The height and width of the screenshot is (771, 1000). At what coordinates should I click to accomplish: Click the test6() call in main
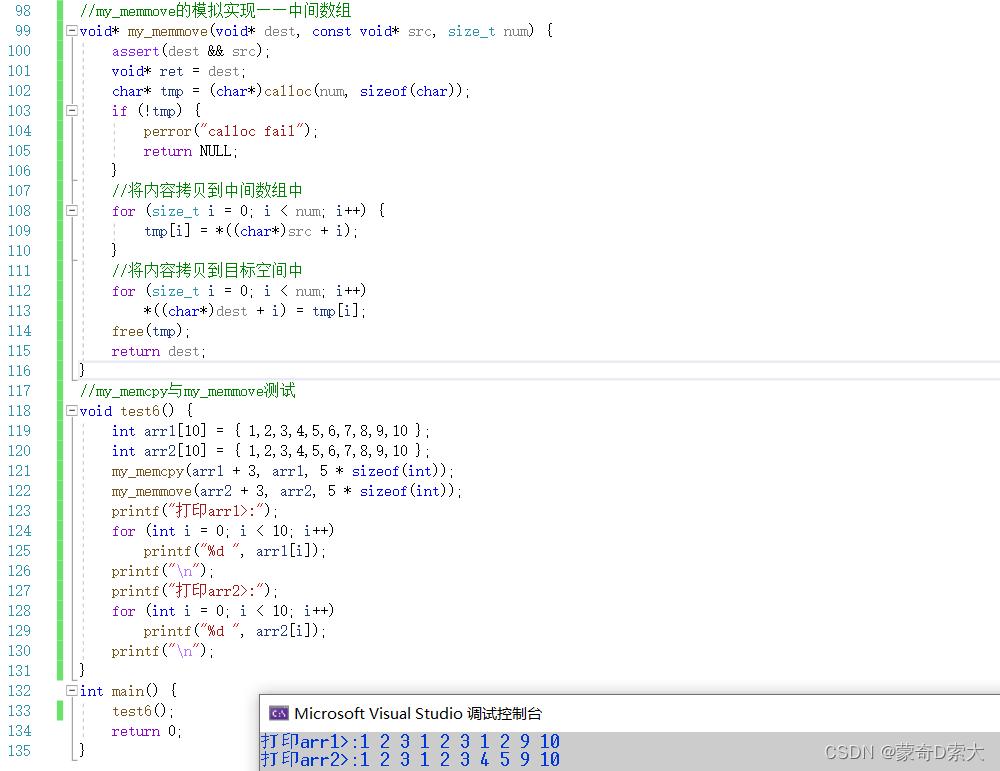pos(143,711)
